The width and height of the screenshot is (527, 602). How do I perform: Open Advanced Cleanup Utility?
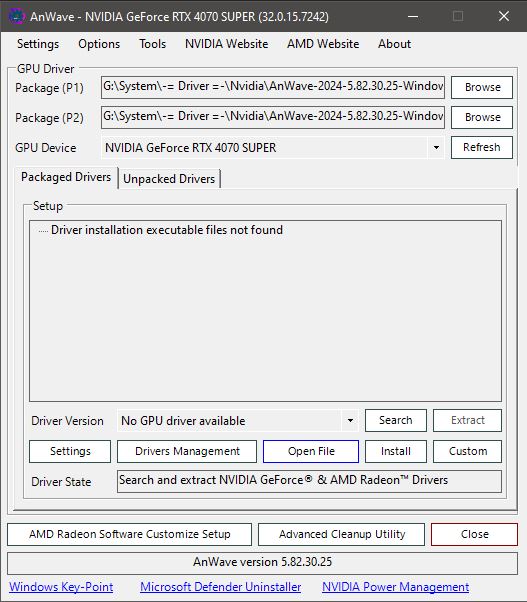click(342, 534)
